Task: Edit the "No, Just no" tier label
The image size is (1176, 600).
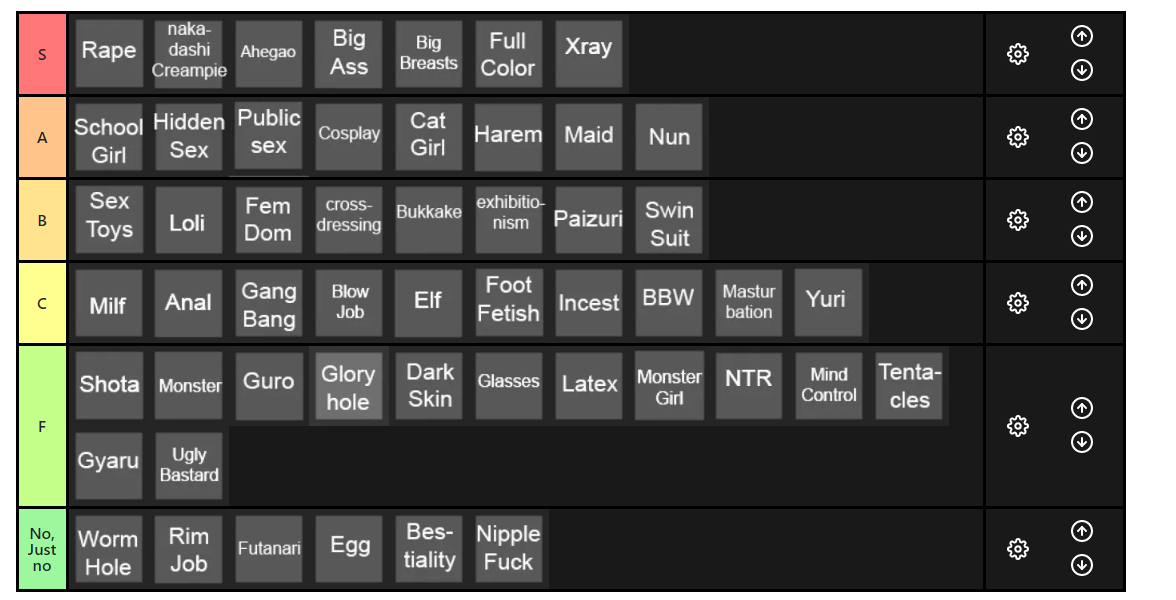Action: coord(42,549)
